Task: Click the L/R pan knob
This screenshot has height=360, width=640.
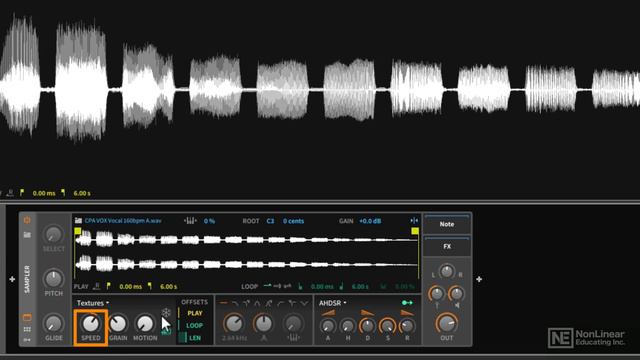Action: coord(447,271)
